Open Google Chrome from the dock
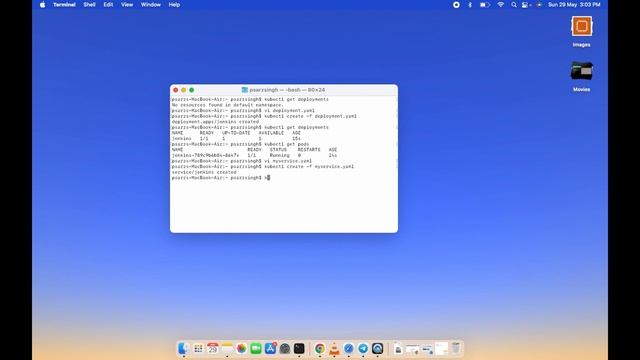Image resolution: width=640 pixels, height=360 pixels. (320, 349)
